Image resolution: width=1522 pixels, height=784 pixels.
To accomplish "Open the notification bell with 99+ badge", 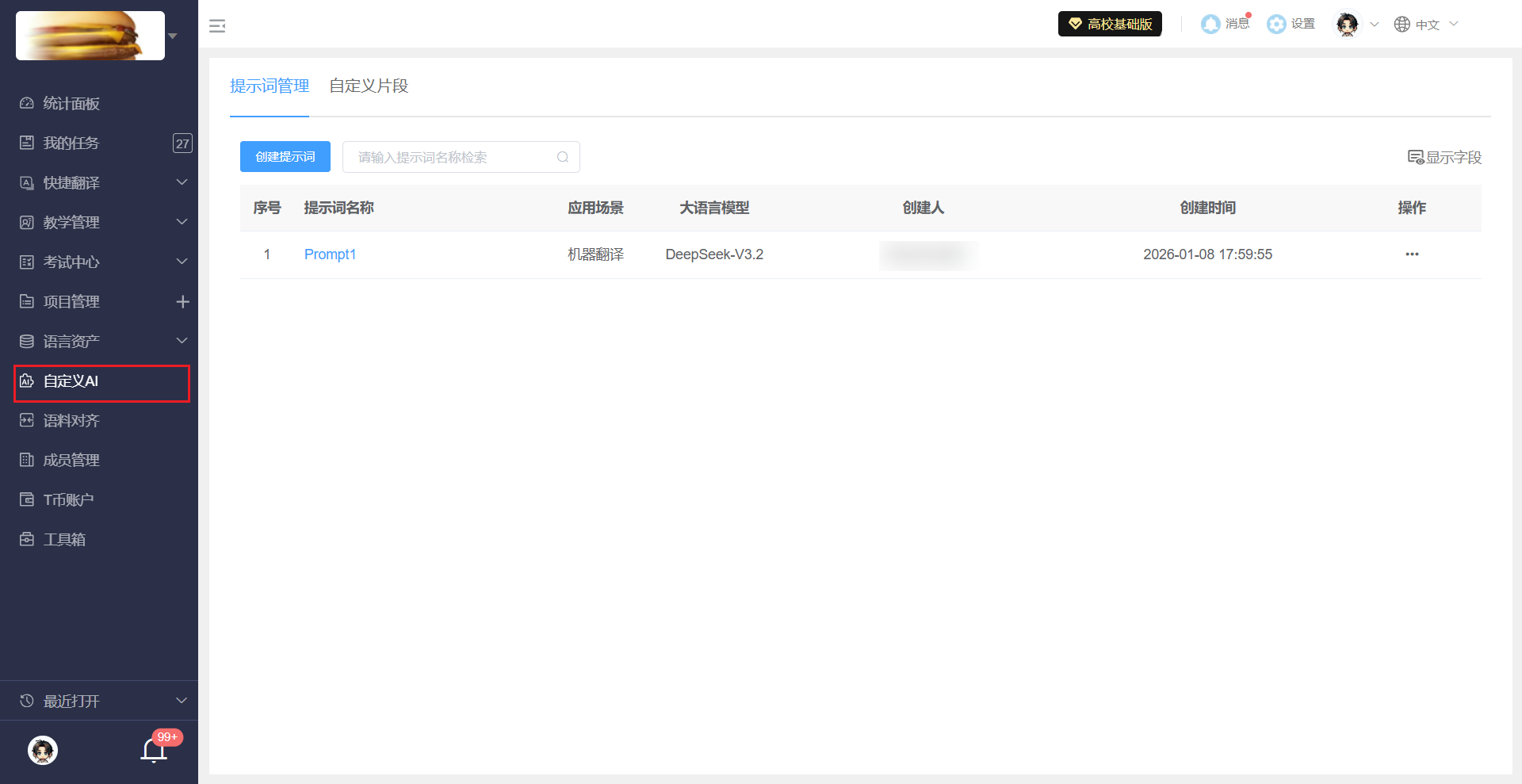I will (x=154, y=749).
